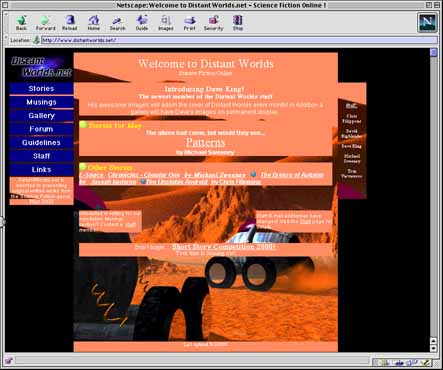Reload the page with the Reload icon

pyautogui.click(x=69, y=23)
